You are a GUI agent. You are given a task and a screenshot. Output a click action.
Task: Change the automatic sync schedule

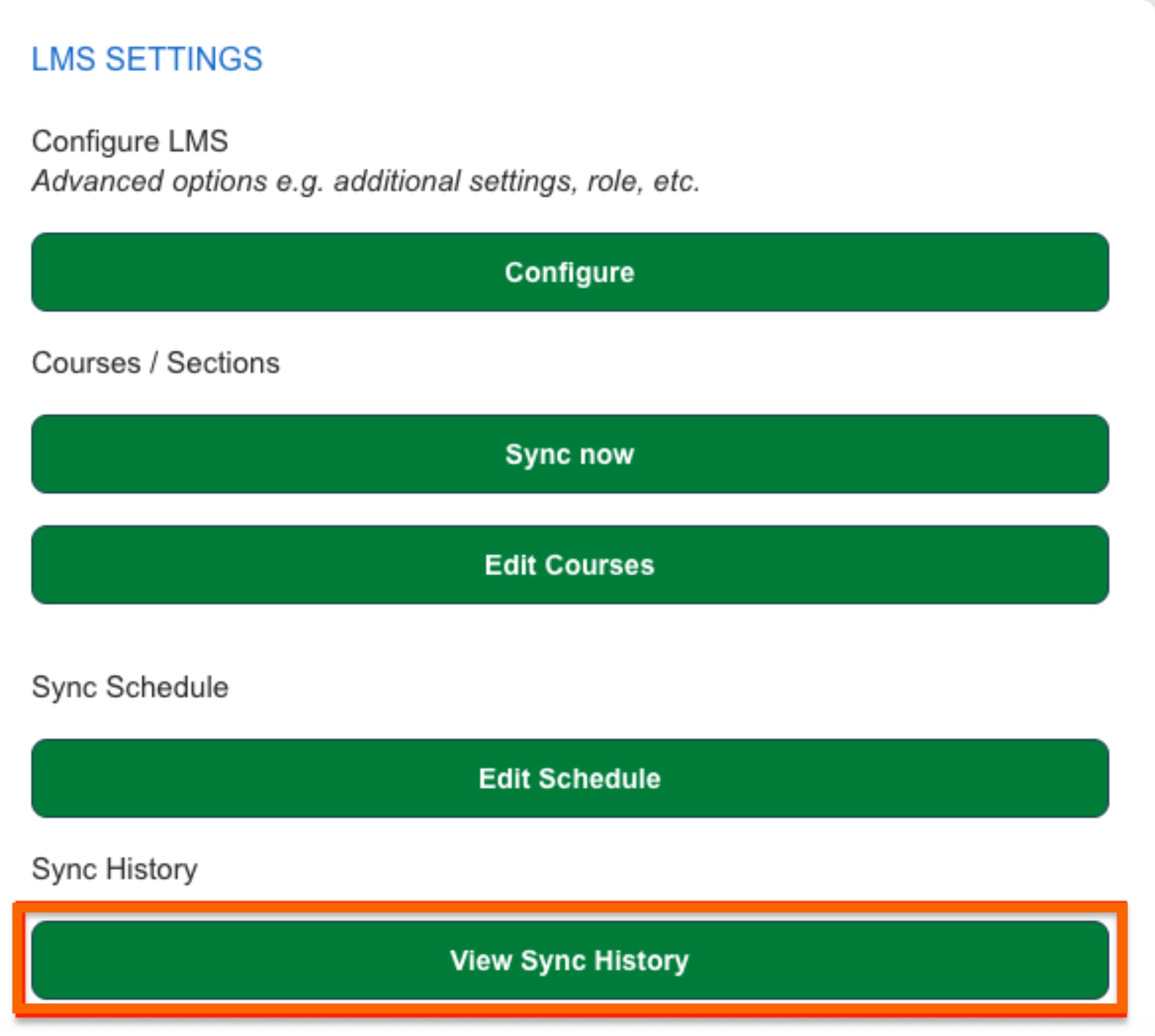570,778
